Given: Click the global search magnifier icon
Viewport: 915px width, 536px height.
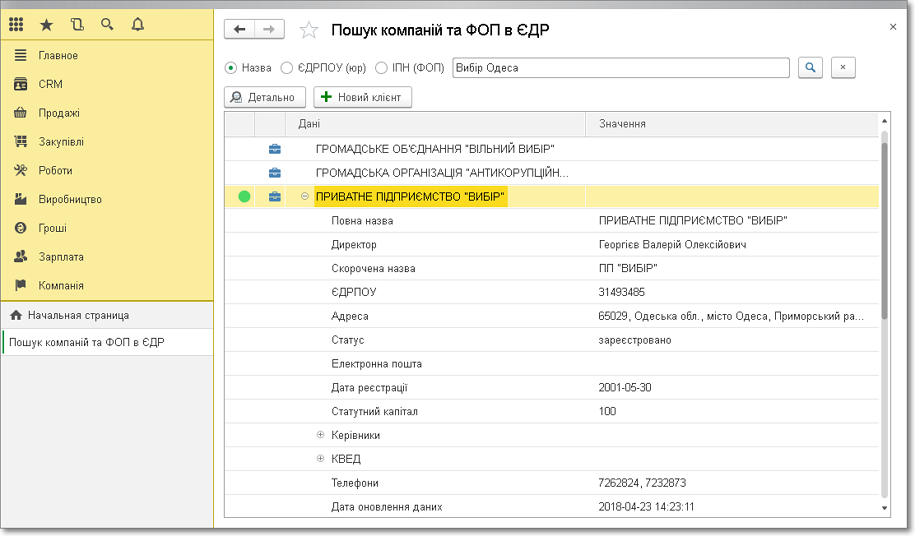Looking at the screenshot, I should coord(107,25).
